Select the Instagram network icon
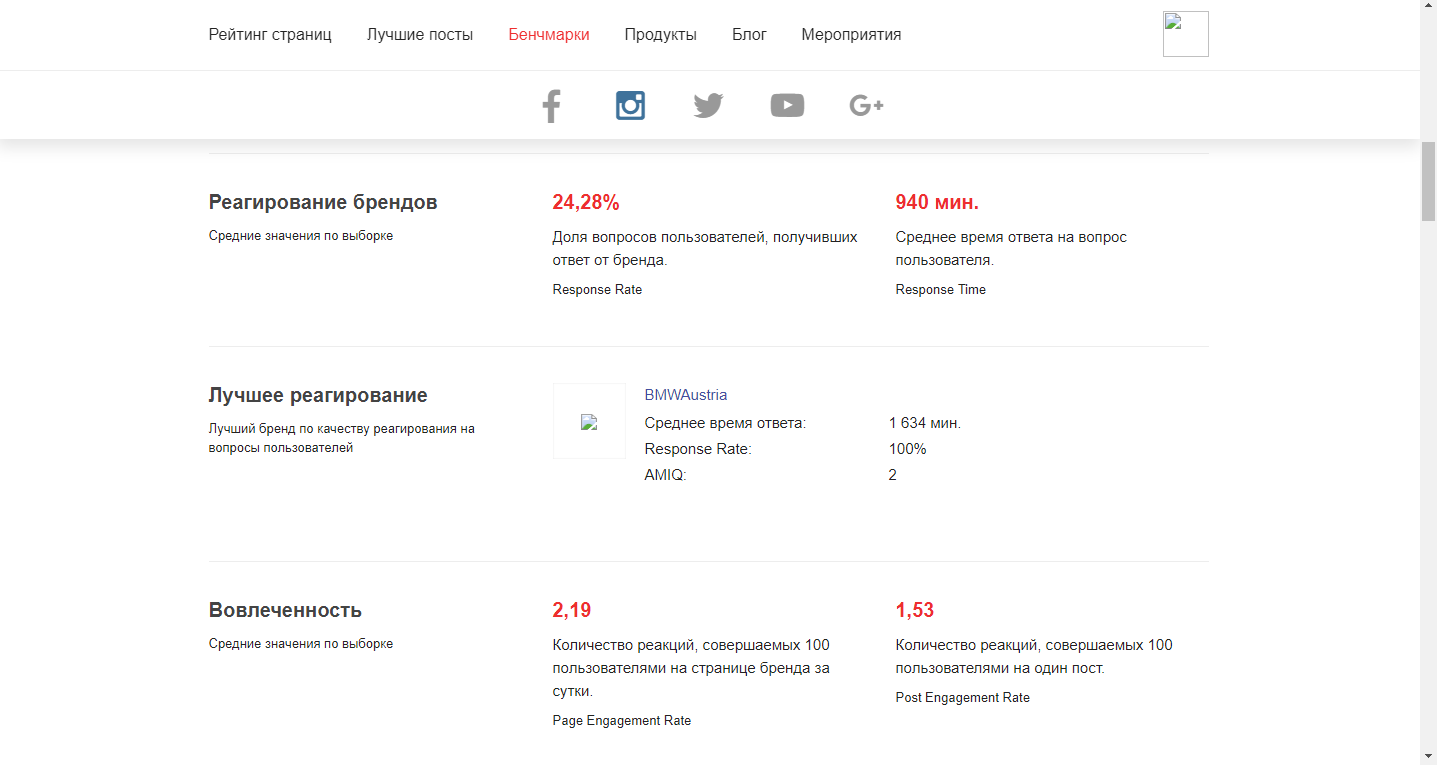 pyautogui.click(x=630, y=105)
